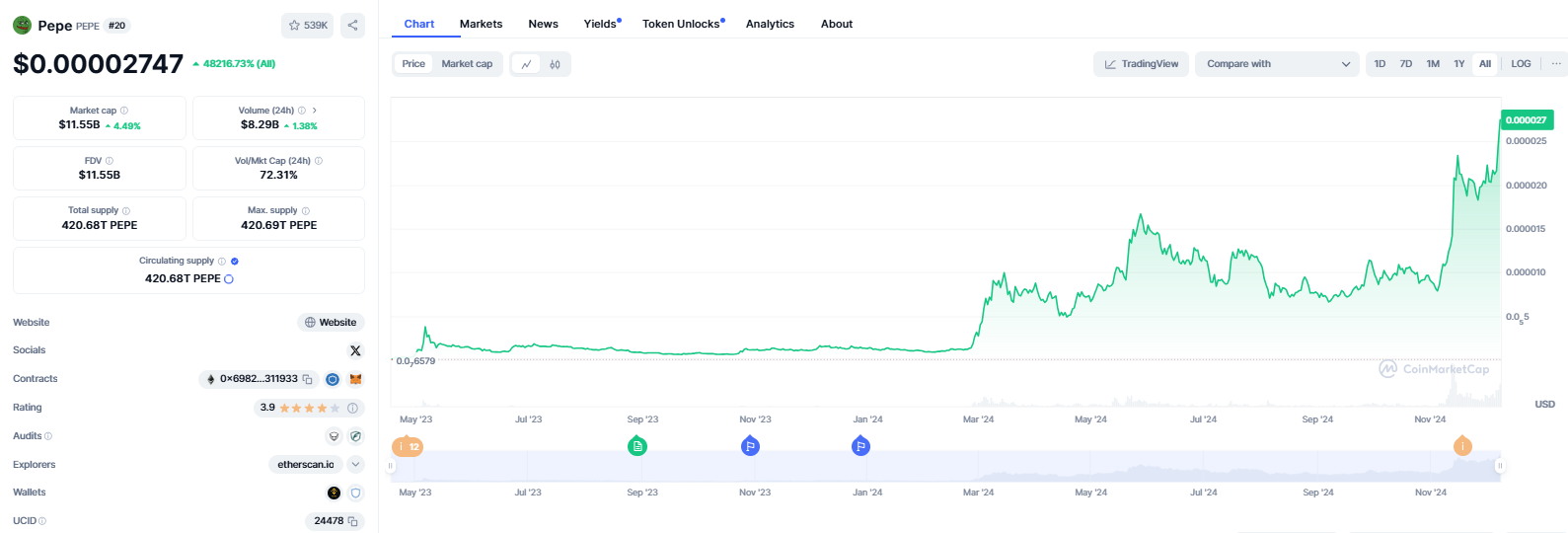1568x533 pixels.
Task: Open the Rating info icon
Action: (x=352, y=408)
